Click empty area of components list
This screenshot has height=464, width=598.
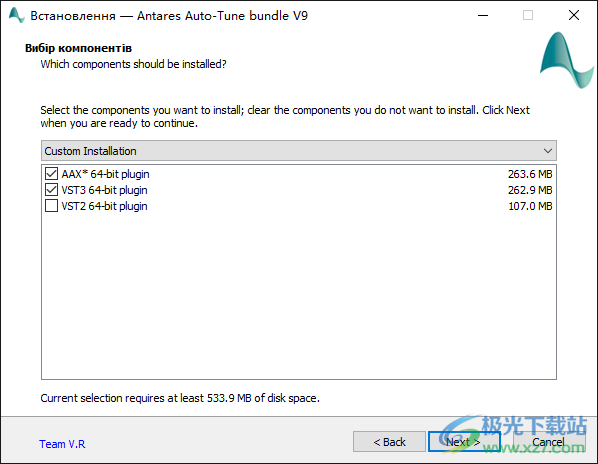299,297
